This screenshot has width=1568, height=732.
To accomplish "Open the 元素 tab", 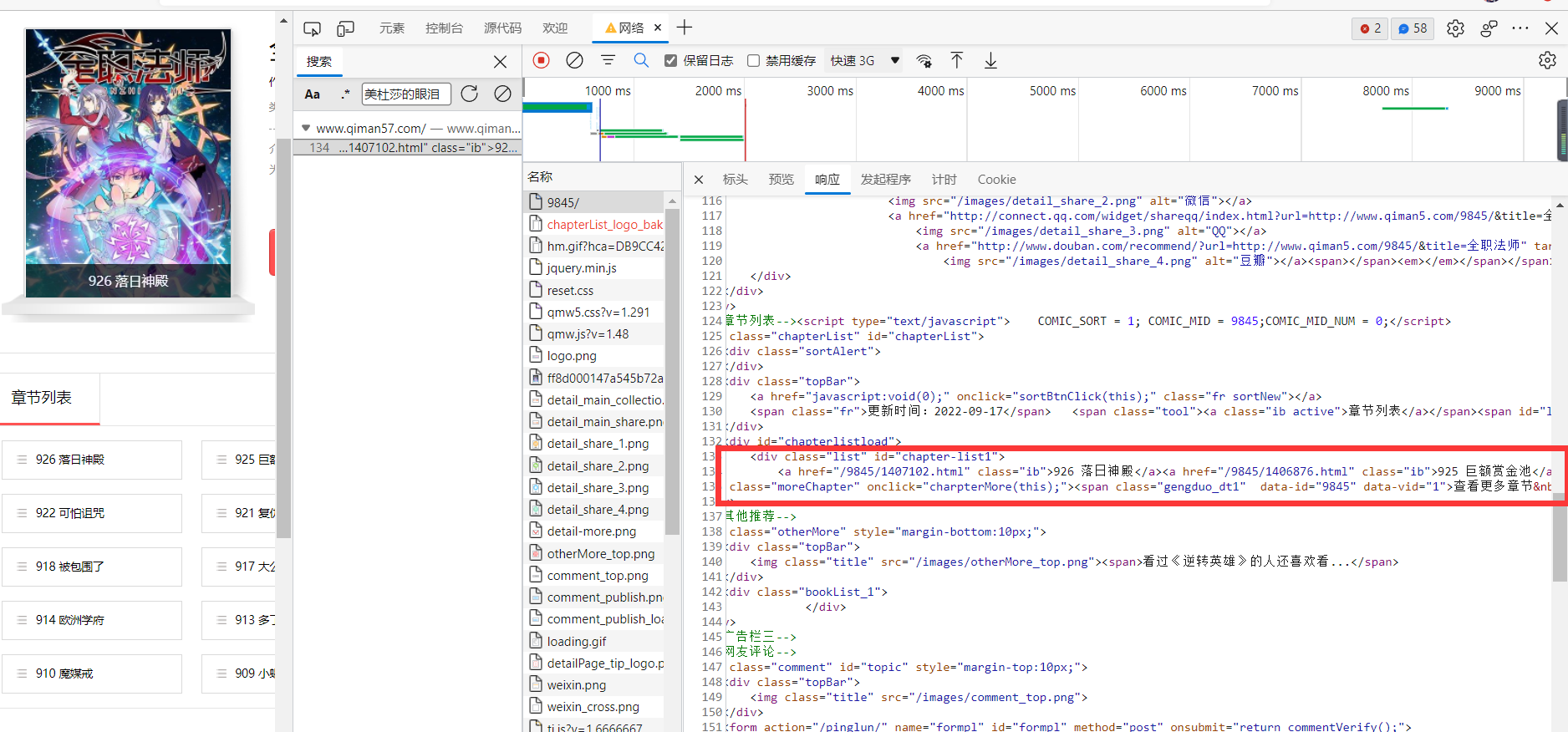I will pyautogui.click(x=392, y=28).
